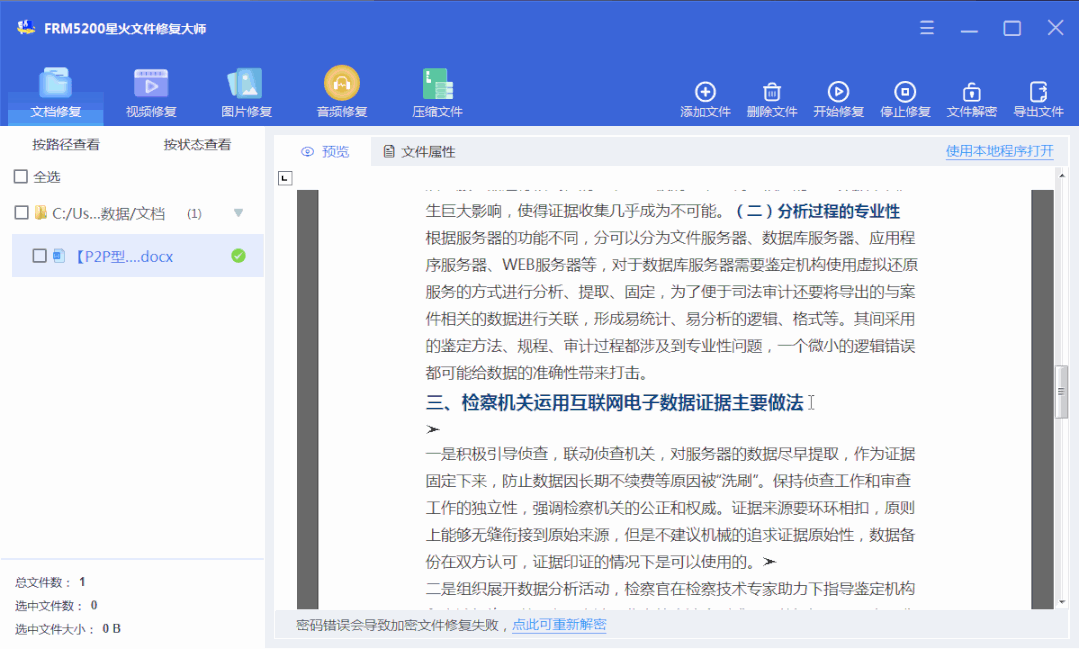Click the preview scroll down arrow

(1062, 602)
